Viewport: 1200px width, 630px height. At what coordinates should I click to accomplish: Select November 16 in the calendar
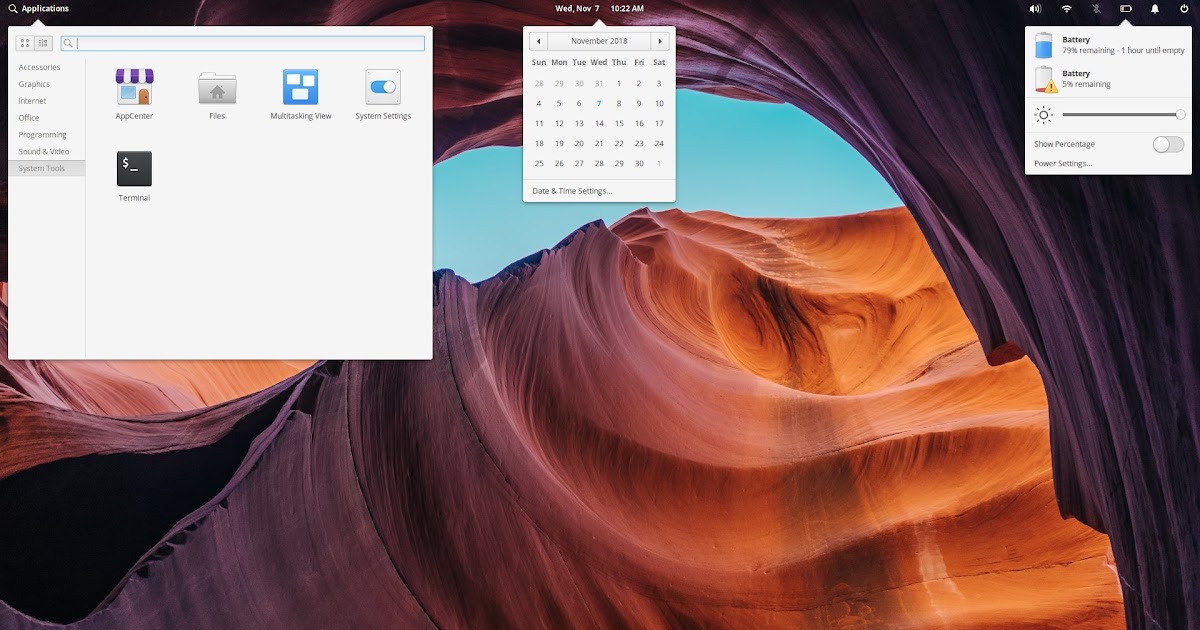point(639,123)
